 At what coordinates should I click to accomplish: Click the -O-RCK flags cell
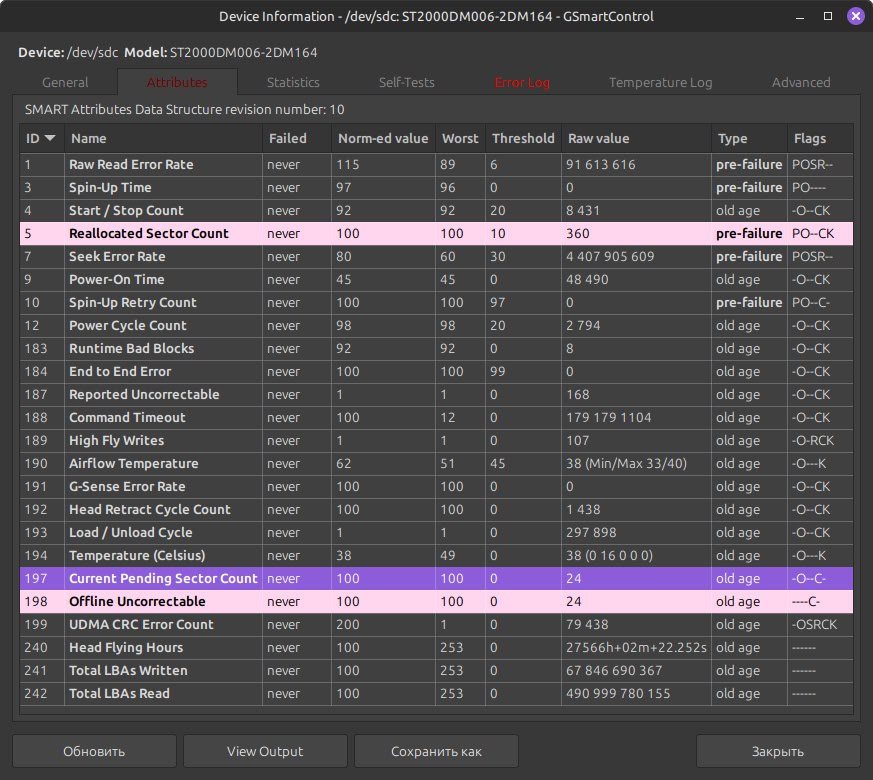[x=813, y=440]
